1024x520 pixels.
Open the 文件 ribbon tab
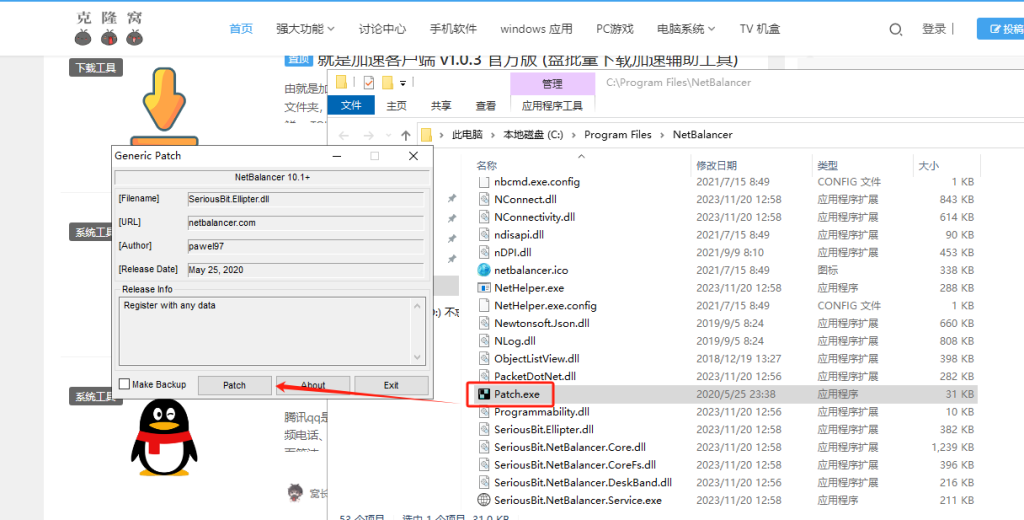point(351,105)
